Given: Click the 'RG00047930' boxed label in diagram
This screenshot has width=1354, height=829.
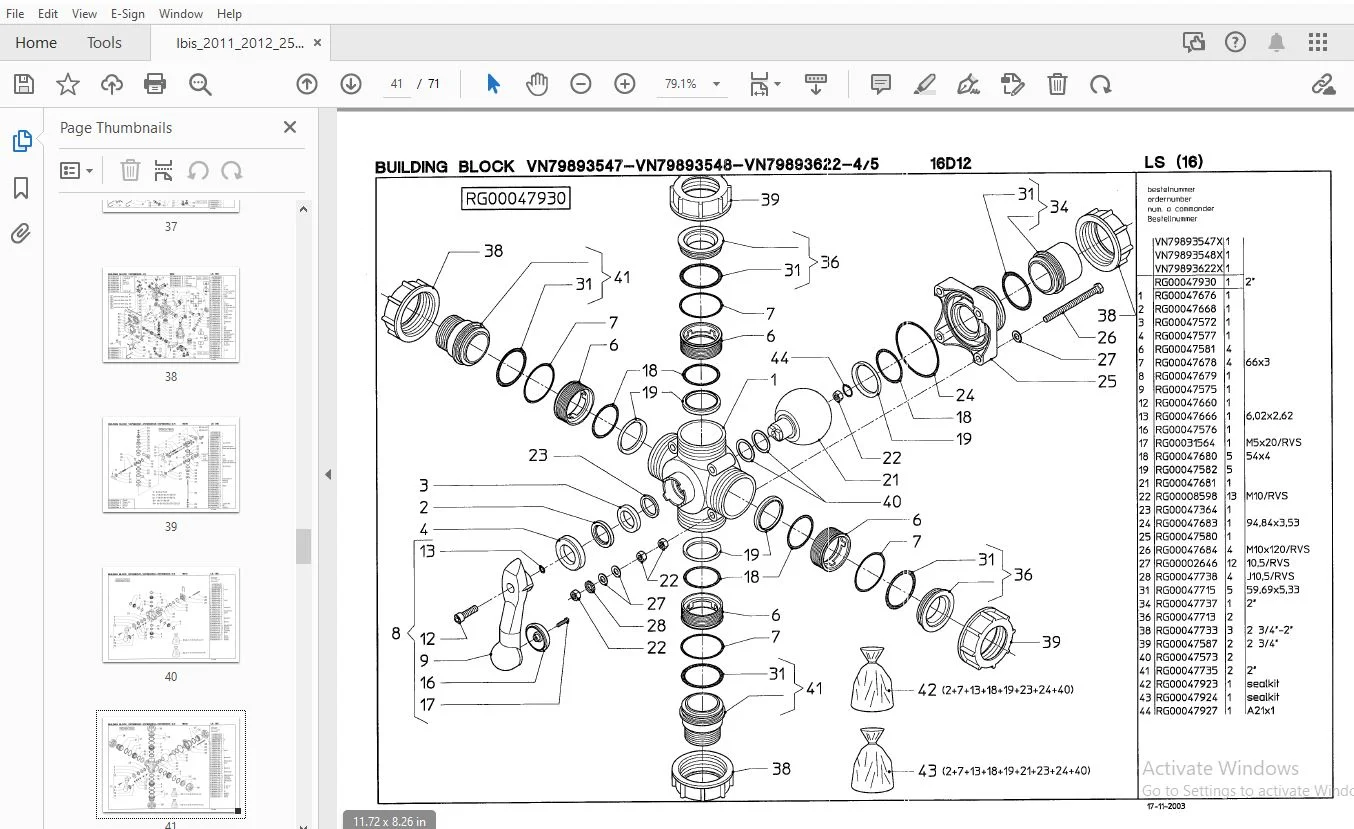Looking at the screenshot, I should pyautogui.click(x=515, y=198).
